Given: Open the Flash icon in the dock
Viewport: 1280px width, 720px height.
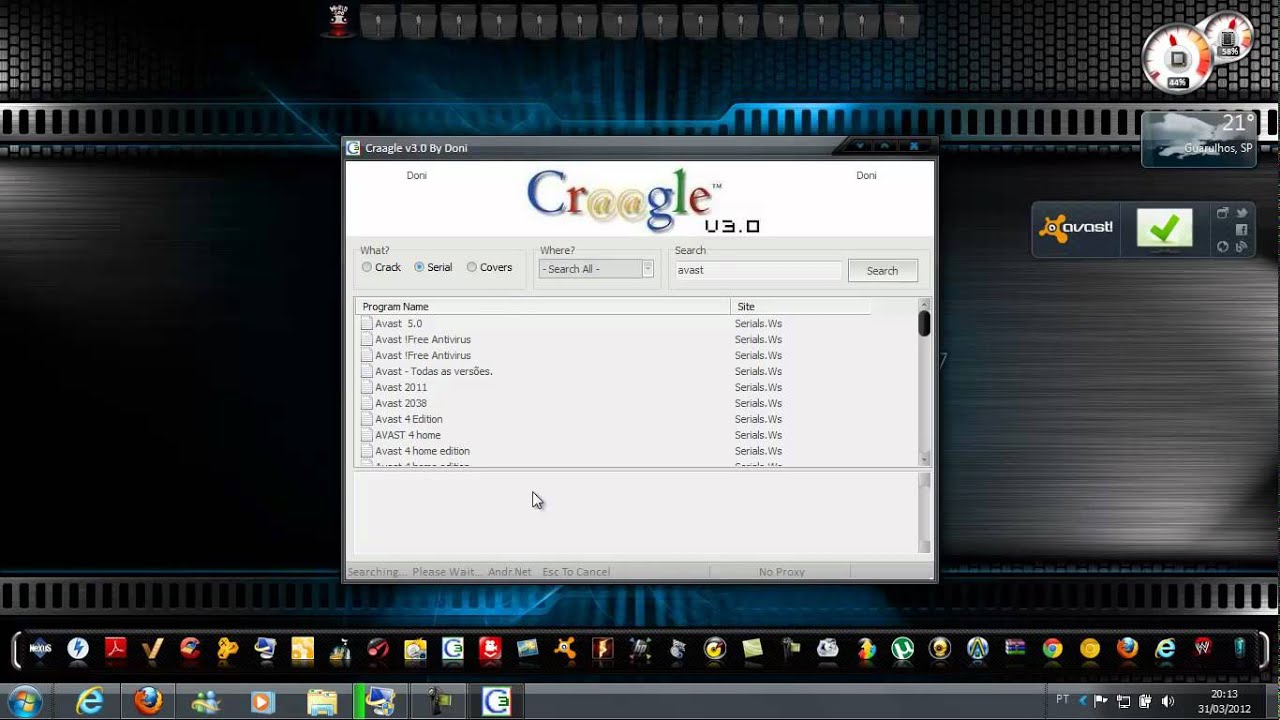Looking at the screenshot, I should tap(602, 649).
